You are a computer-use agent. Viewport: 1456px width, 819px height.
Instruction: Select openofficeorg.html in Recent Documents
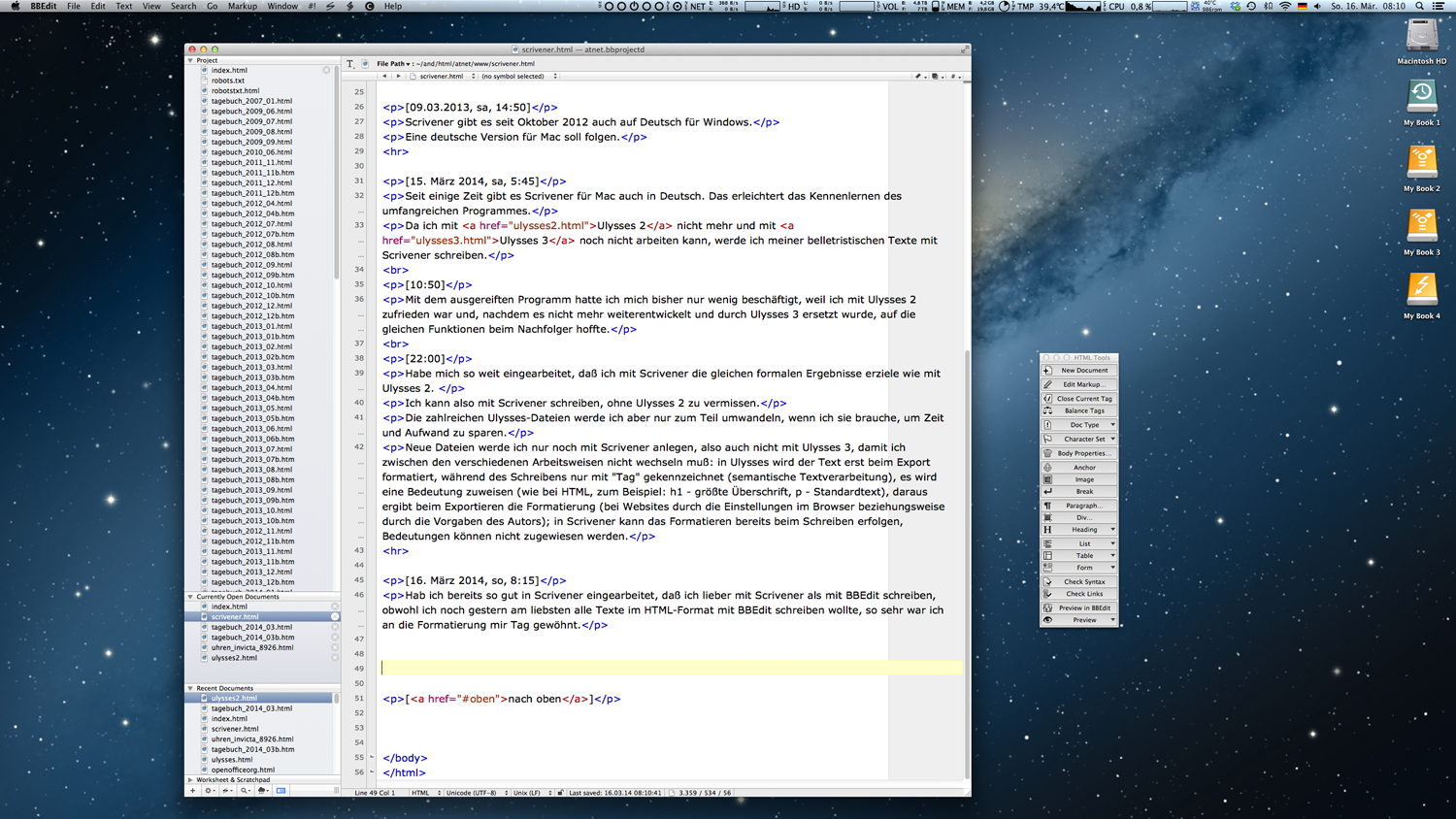243,770
